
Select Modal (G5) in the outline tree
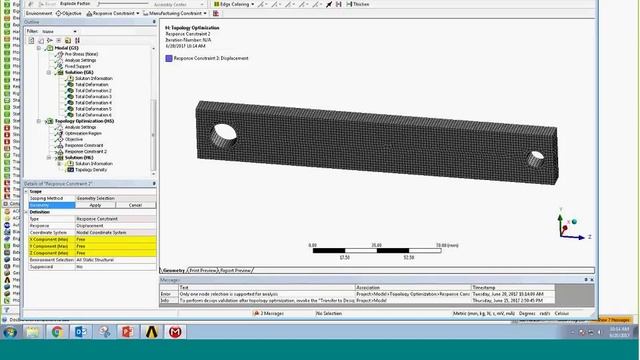coord(66,48)
